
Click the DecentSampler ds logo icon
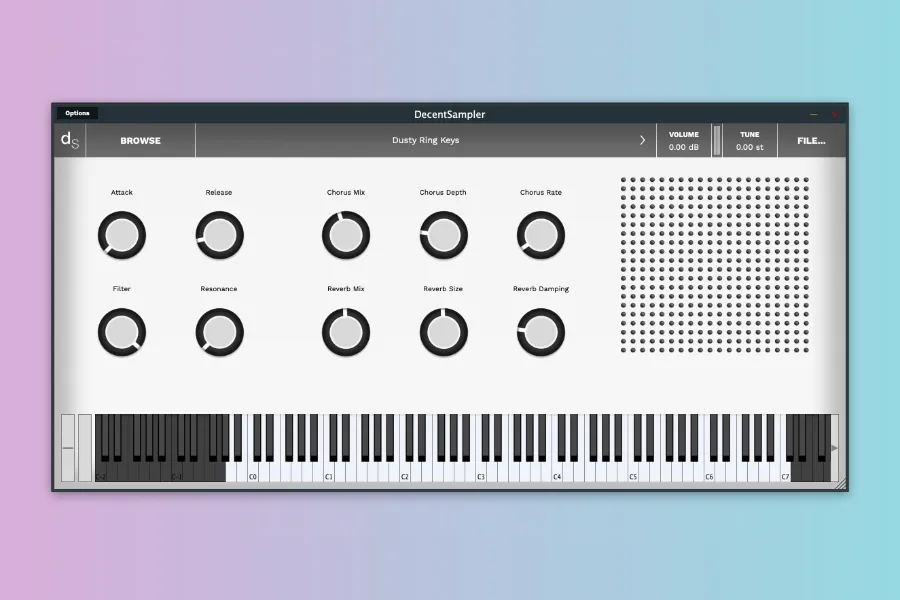pos(69,140)
